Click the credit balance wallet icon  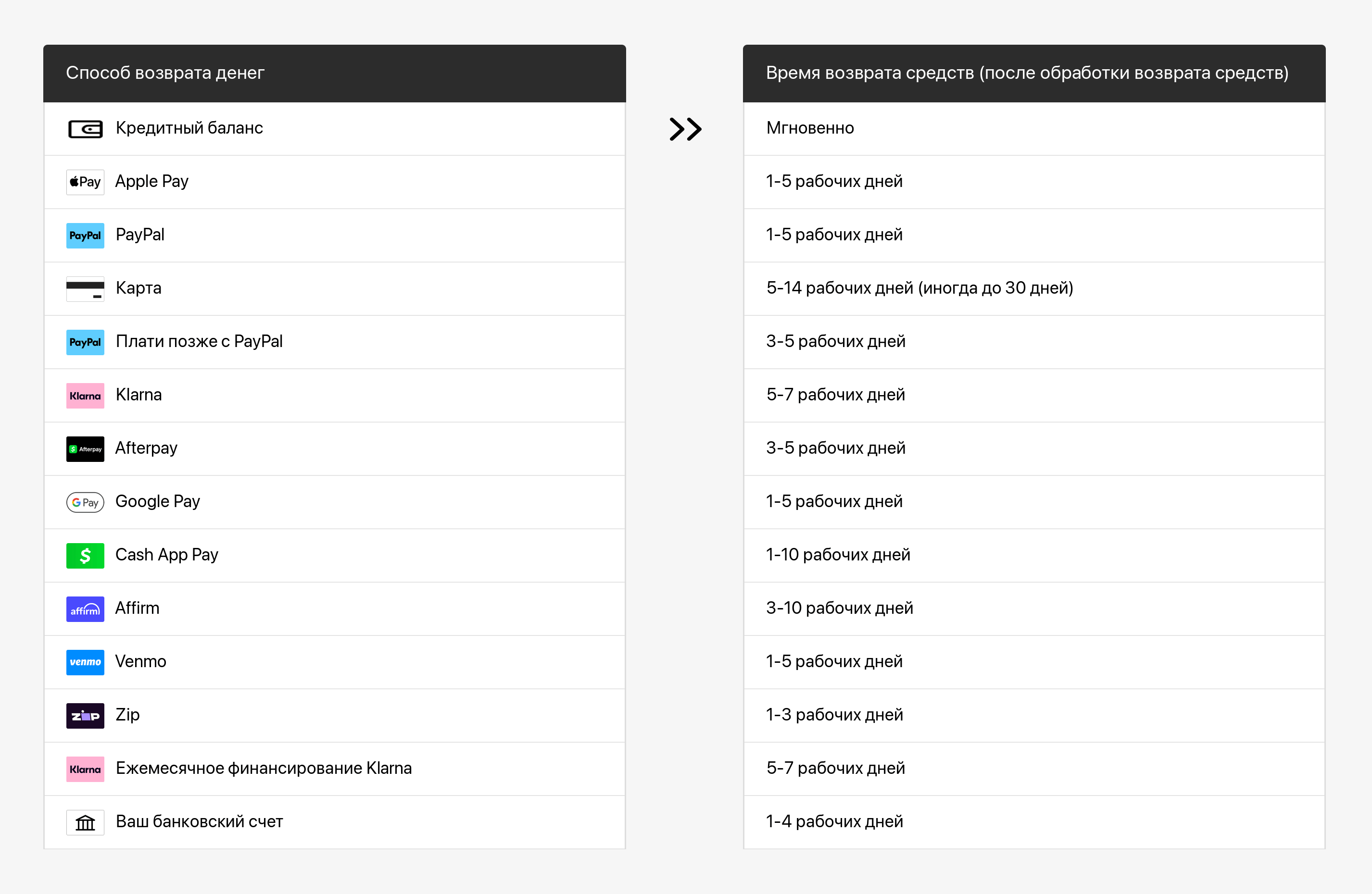pyautogui.click(x=85, y=128)
